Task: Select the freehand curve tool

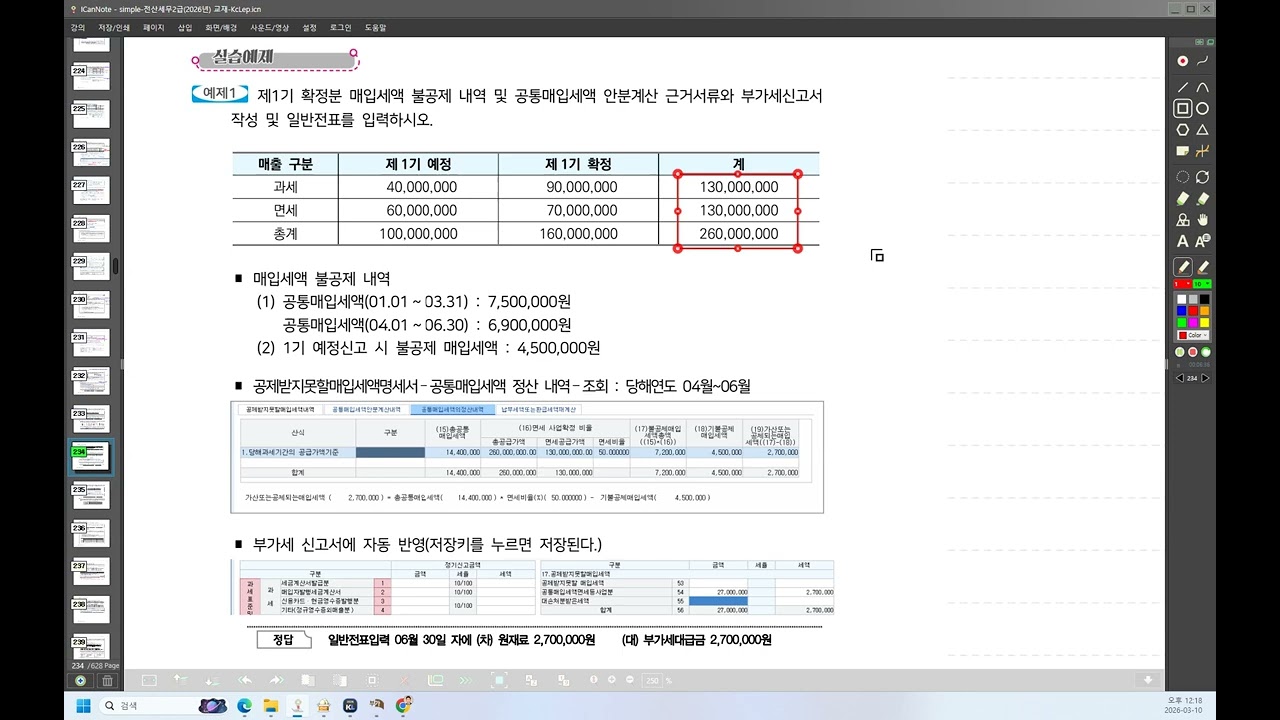Action: click(x=1203, y=61)
